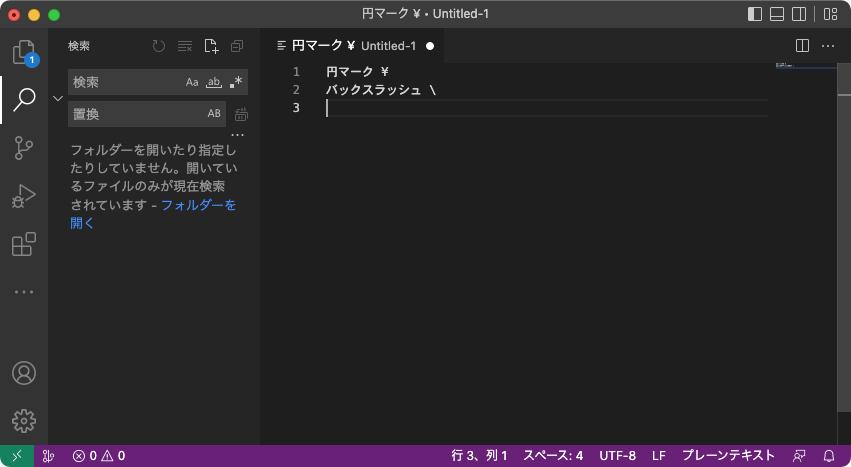Click into the 検索 input field
The height and width of the screenshot is (467, 851).
click(125, 82)
